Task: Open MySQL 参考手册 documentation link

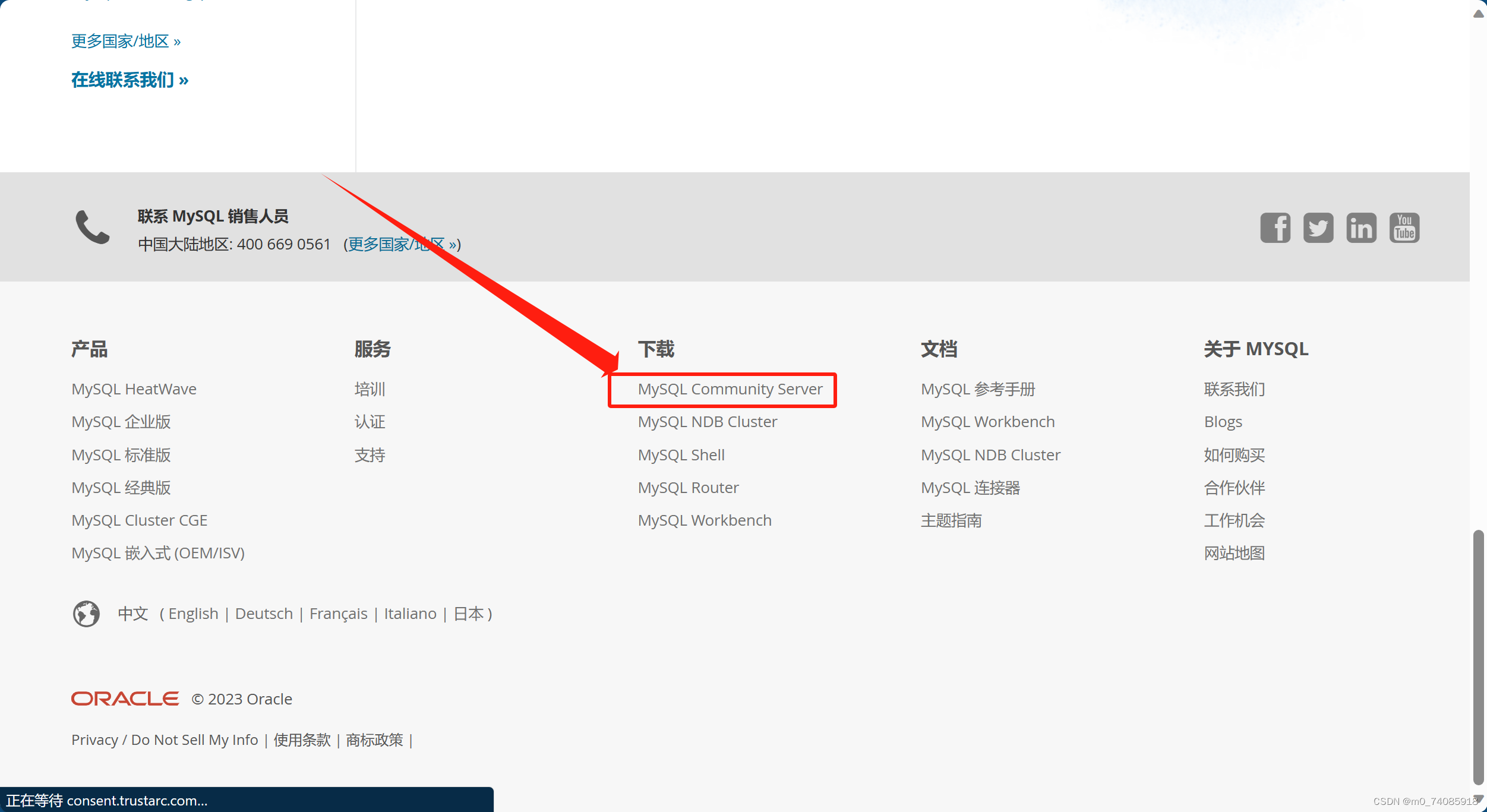Action: (978, 389)
